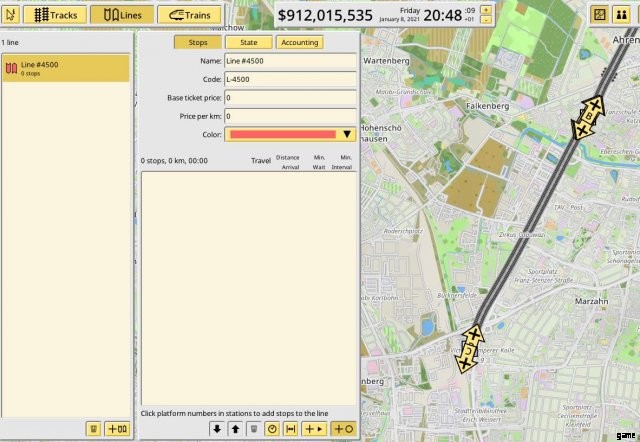Toggle the passengers view button

tap(622, 14)
